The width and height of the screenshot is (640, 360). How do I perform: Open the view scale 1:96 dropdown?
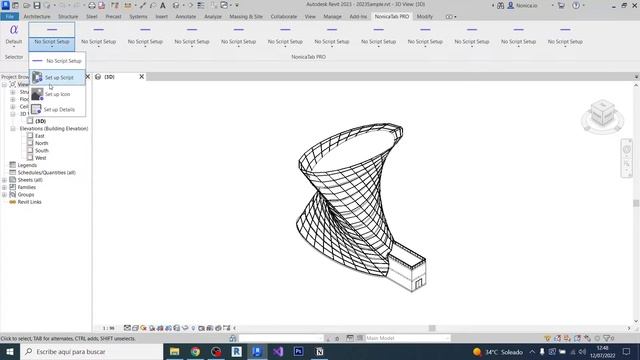[x=109, y=328]
